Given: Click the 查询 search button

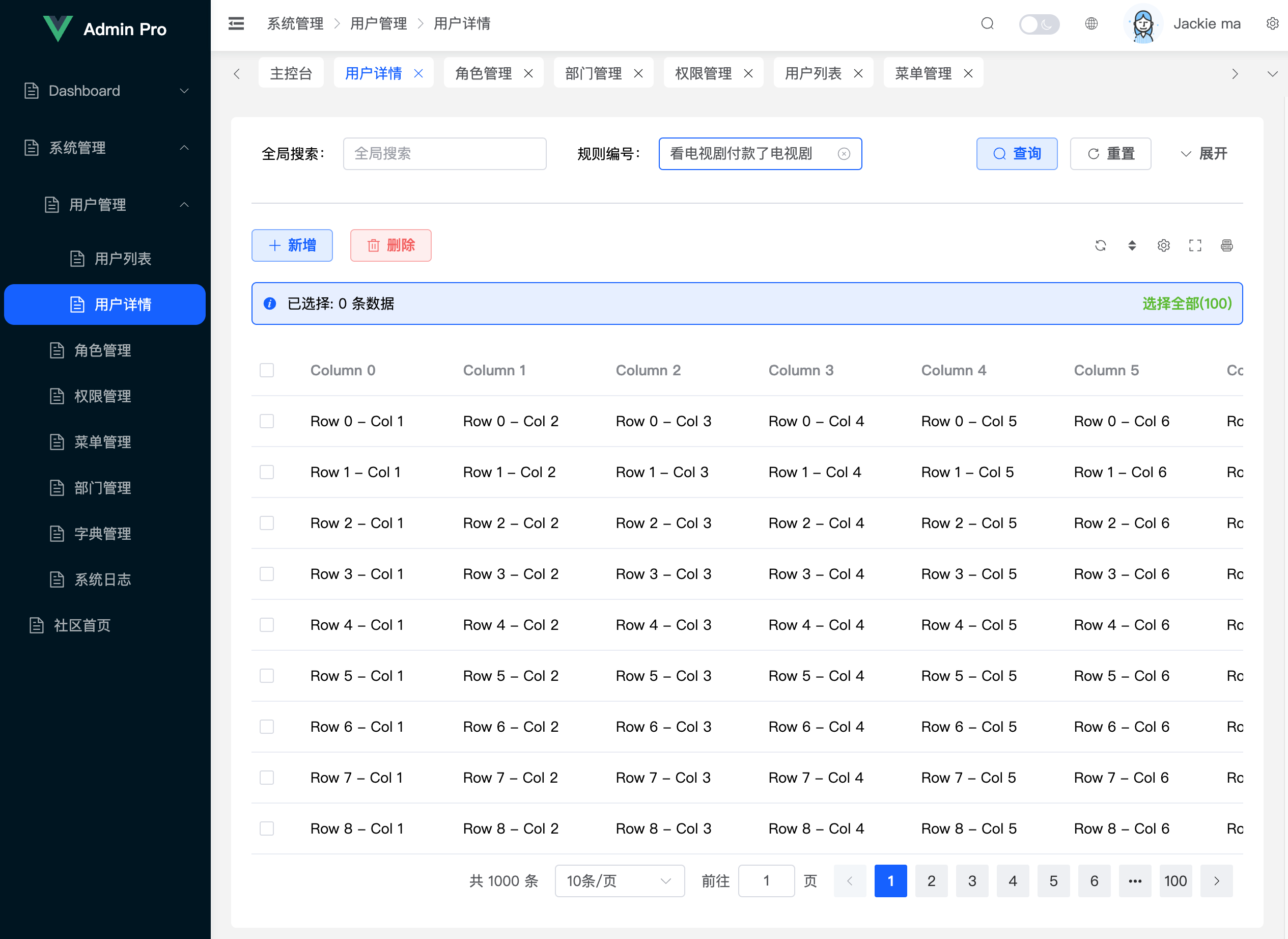Looking at the screenshot, I should 1017,153.
